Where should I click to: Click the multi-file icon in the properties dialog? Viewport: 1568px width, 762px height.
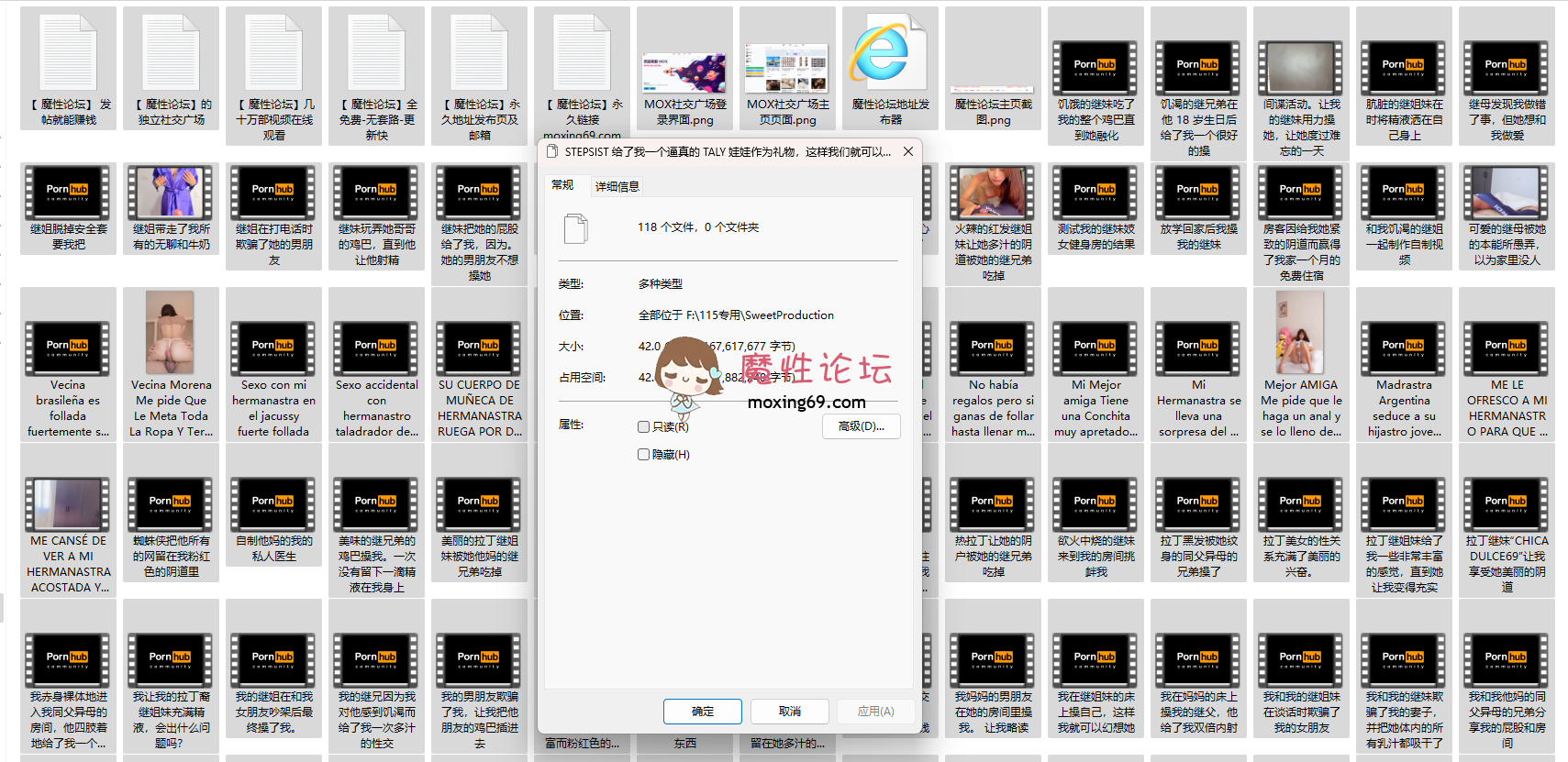[575, 228]
